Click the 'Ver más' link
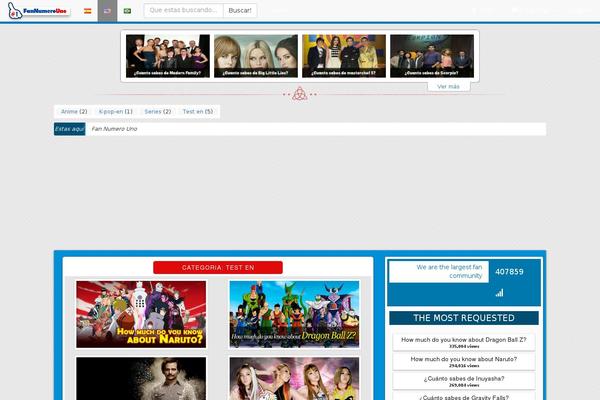 (448, 87)
